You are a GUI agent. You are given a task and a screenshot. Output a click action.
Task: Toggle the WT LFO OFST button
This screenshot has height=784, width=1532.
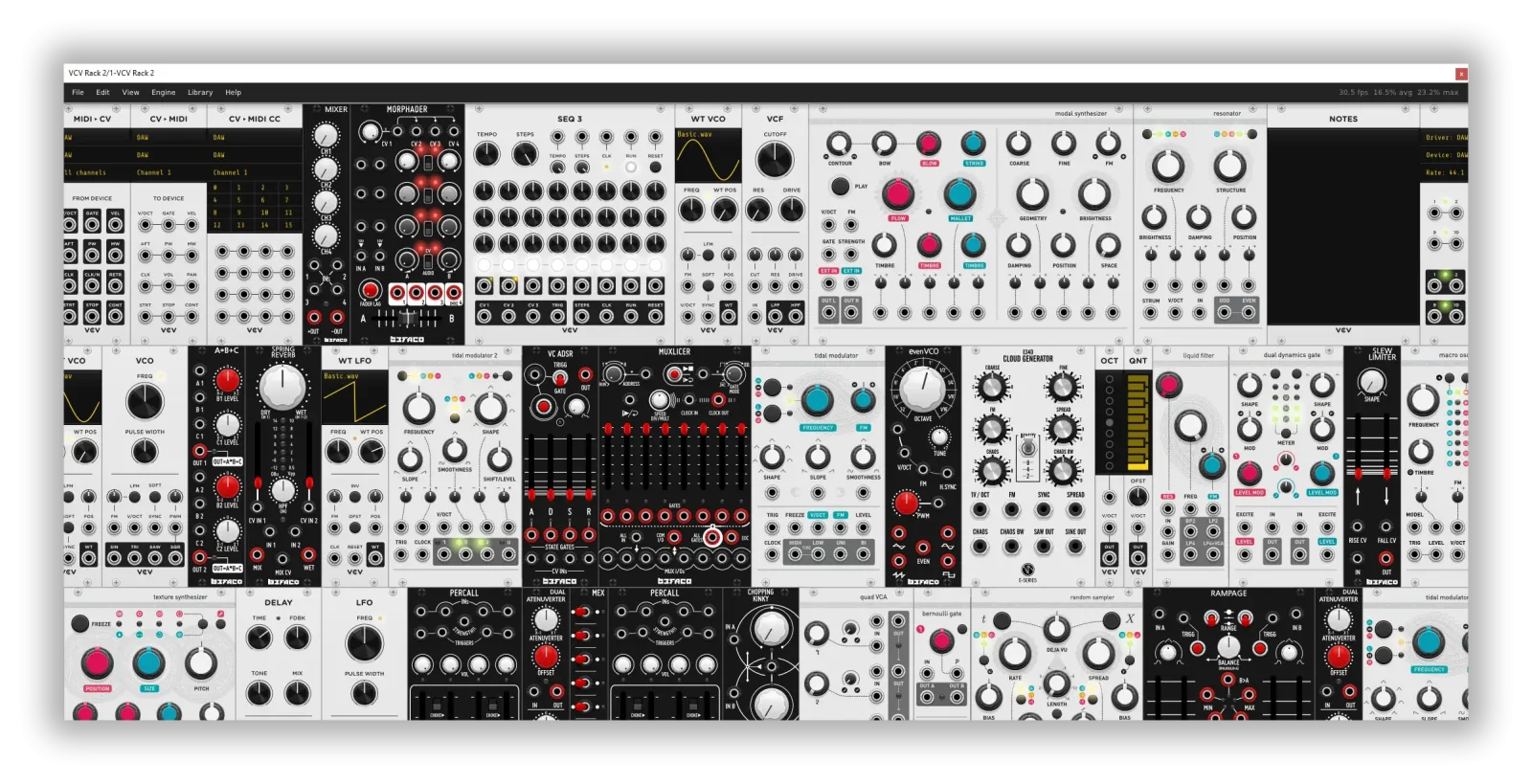tap(354, 526)
